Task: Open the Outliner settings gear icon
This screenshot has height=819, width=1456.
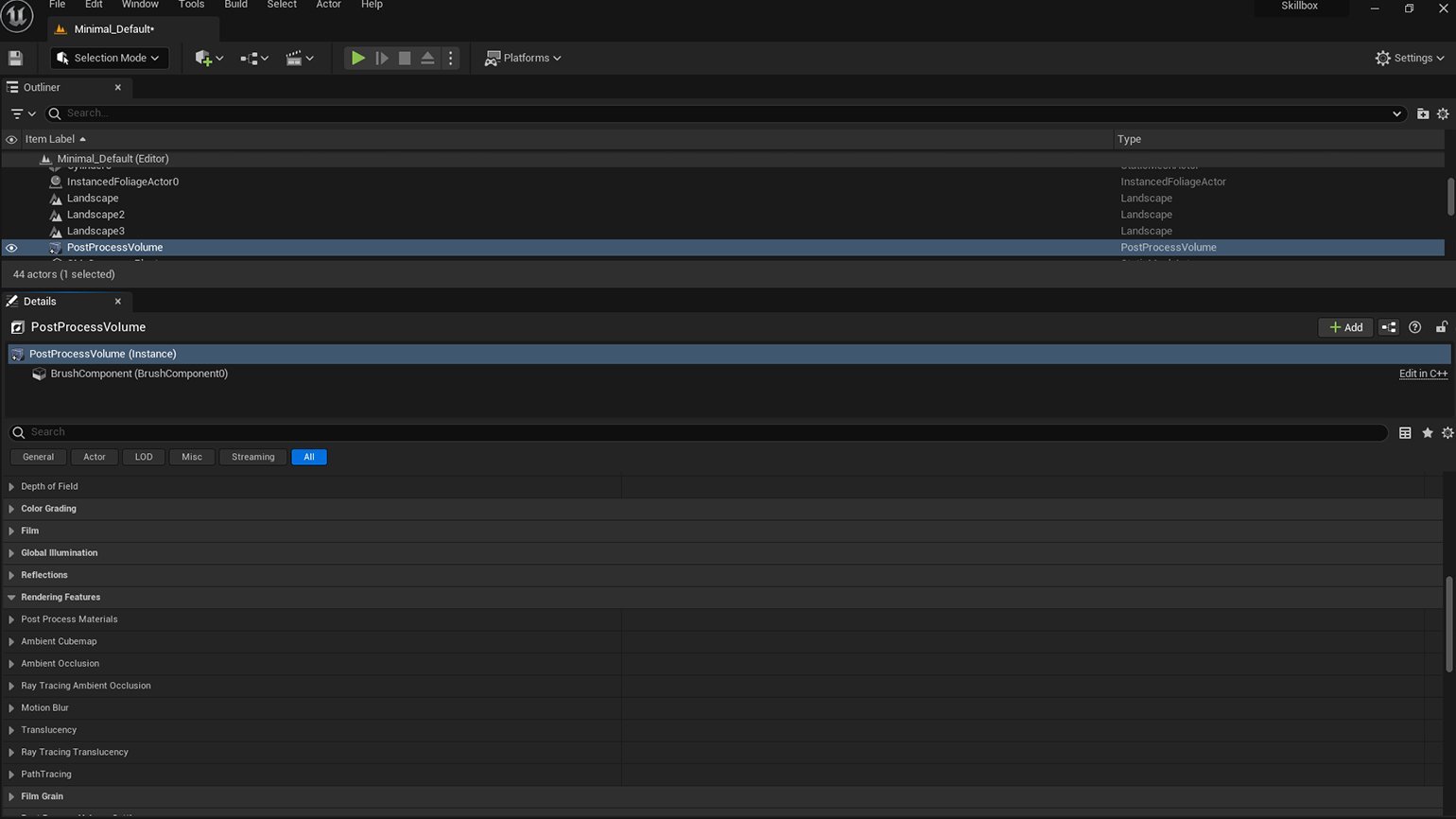Action: [x=1443, y=113]
